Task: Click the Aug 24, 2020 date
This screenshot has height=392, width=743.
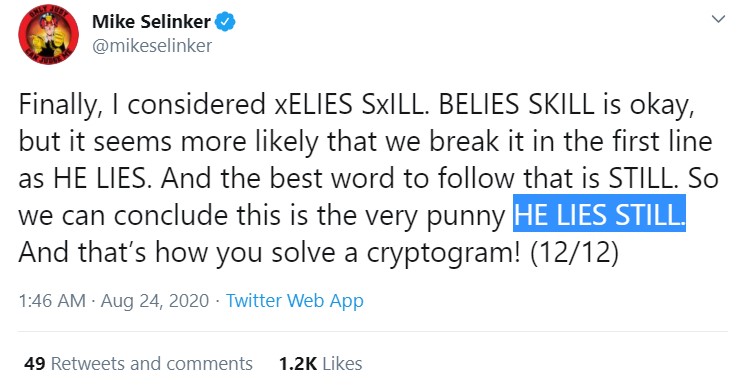Action: click(x=155, y=301)
